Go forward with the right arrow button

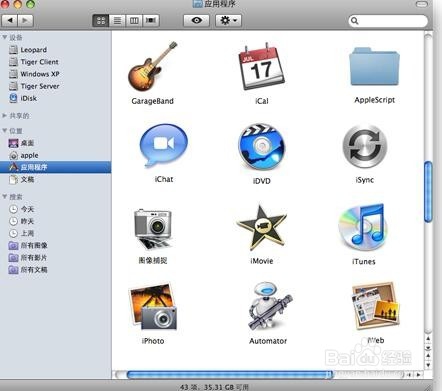click(x=25, y=20)
